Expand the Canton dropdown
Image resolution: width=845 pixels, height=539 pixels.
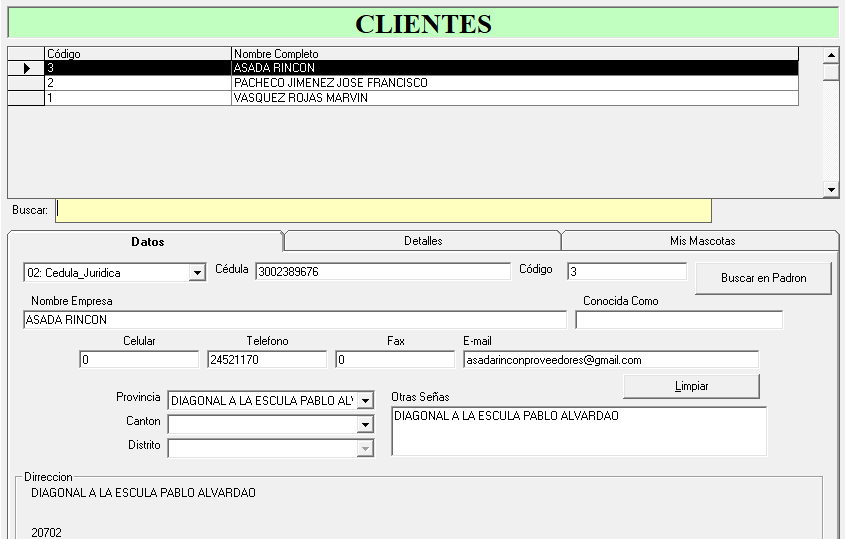coord(365,425)
